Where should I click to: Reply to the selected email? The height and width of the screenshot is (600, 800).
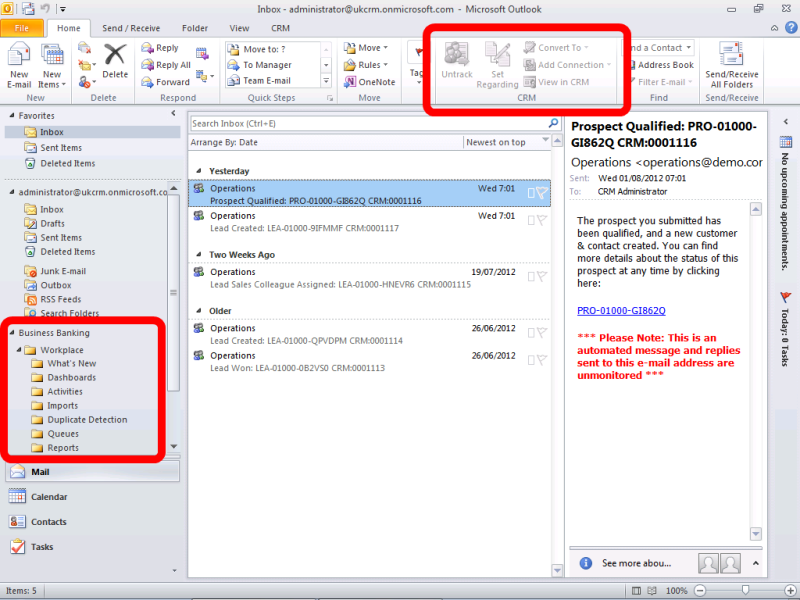[x=160, y=48]
